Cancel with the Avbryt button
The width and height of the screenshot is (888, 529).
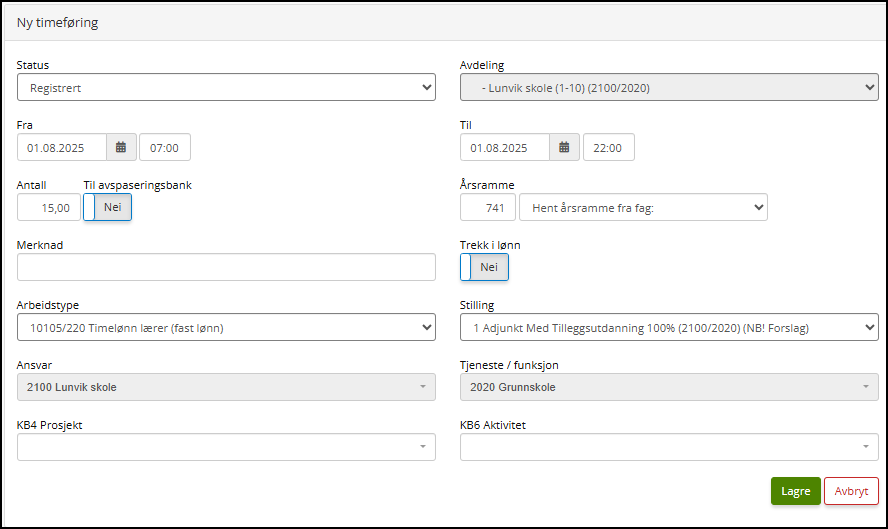pos(851,491)
